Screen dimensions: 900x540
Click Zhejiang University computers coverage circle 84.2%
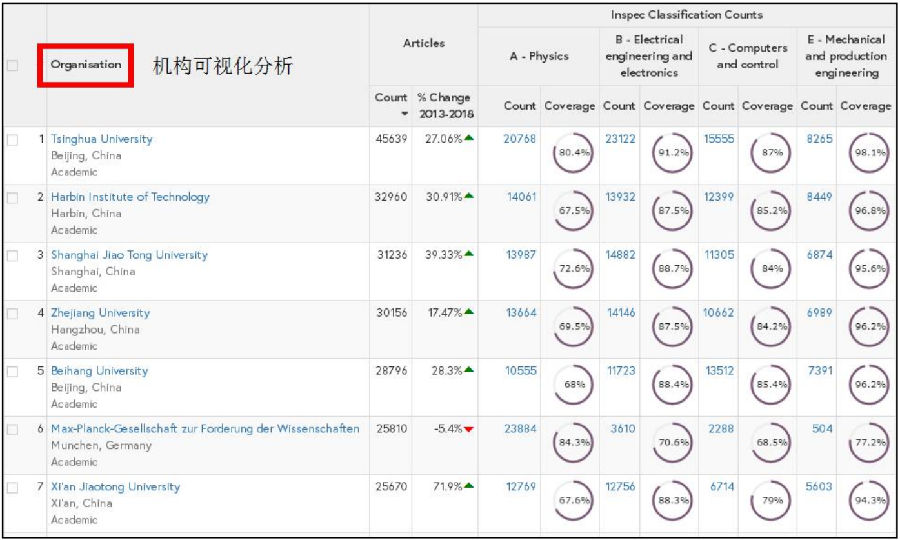pyautogui.click(x=771, y=327)
